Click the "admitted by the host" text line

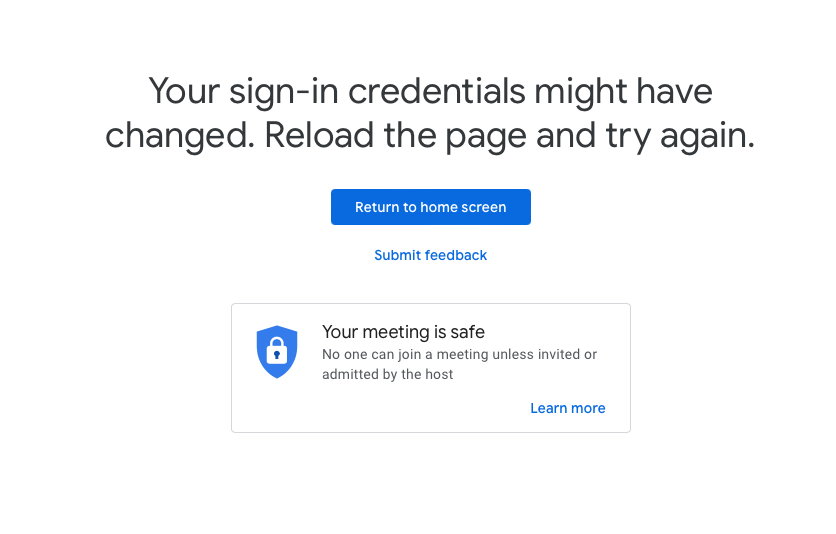click(387, 375)
